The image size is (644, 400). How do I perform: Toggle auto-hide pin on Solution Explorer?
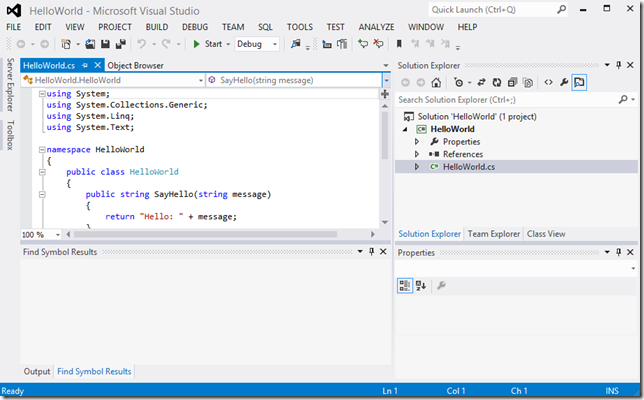click(x=619, y=64)
